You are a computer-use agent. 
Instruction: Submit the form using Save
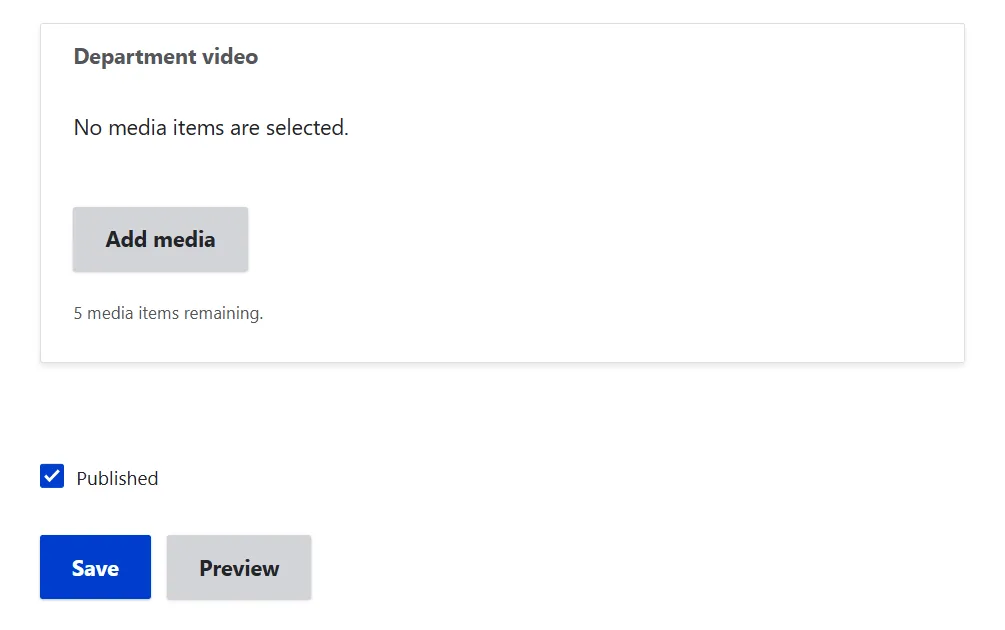96,567
